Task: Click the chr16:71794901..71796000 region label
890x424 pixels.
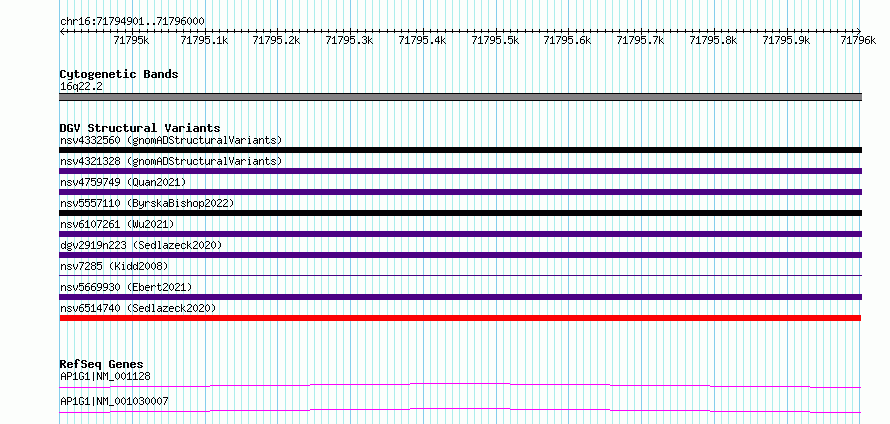Action: [132, 21]
